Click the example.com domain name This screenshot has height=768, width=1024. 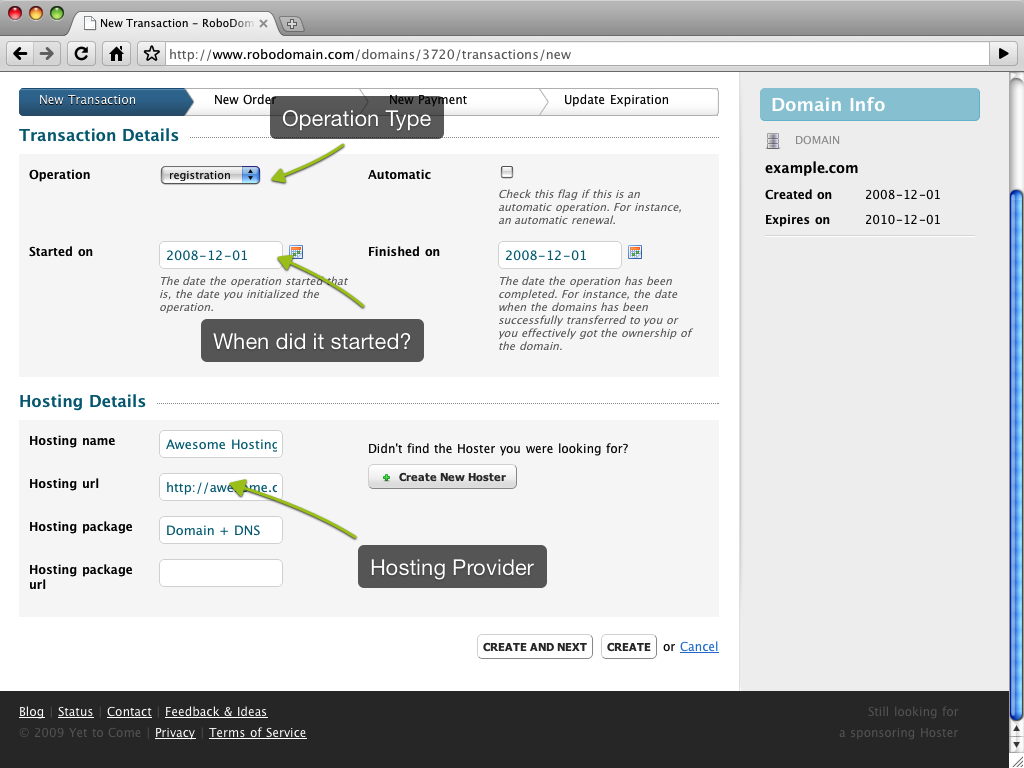point(811,168)
